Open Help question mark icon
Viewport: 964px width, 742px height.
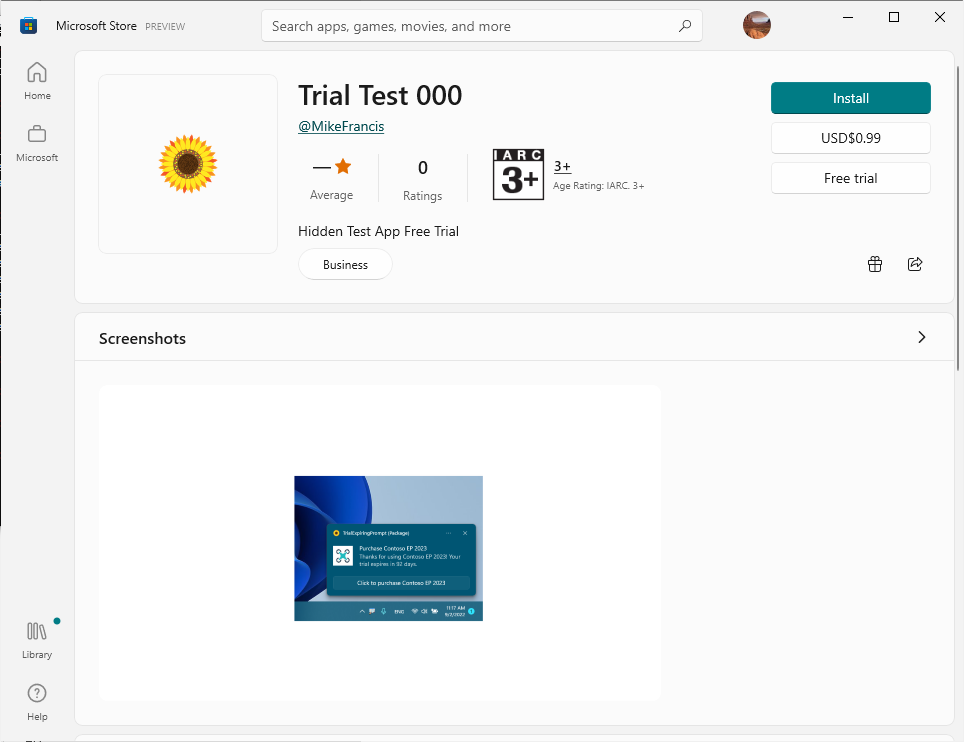point(37,693)
